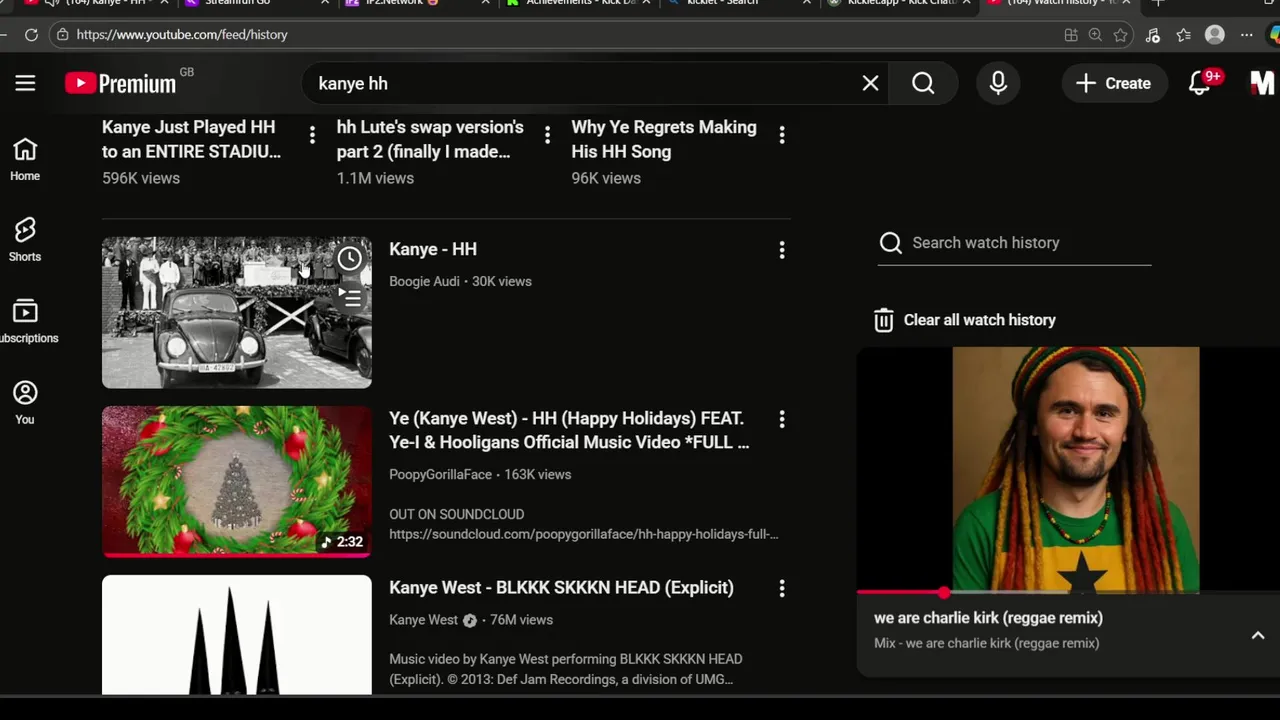The width and height of the screenshot is (1280, 720).
Task: Click the search watch history magnifier icon
Action: (x=891, y=243)
